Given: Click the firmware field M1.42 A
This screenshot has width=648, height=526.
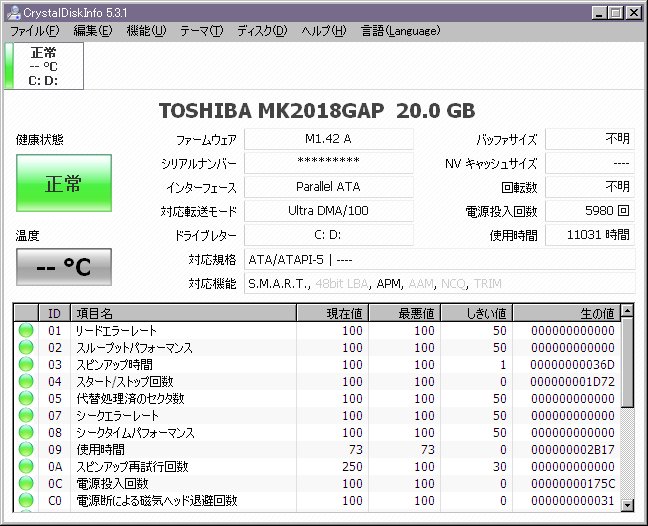Looking at the screenshot, I should pyautogui.click(x=329, y=139).
